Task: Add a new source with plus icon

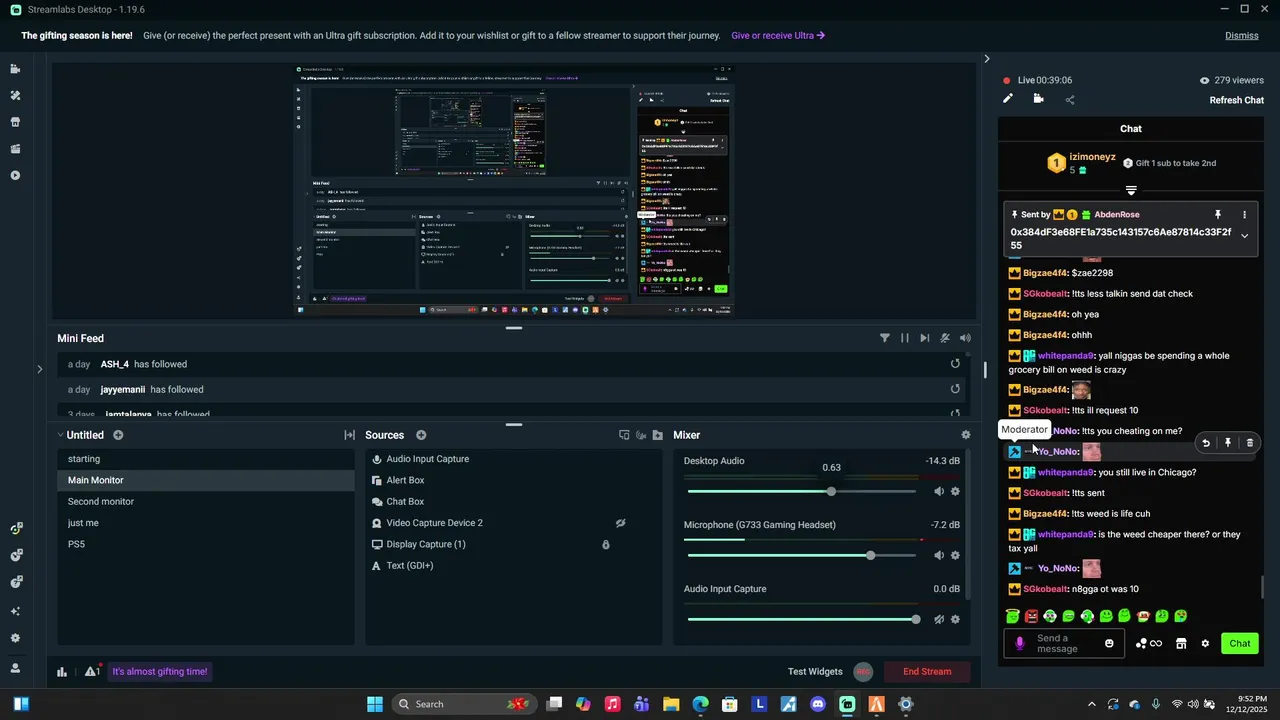Action: pos(421,435)
